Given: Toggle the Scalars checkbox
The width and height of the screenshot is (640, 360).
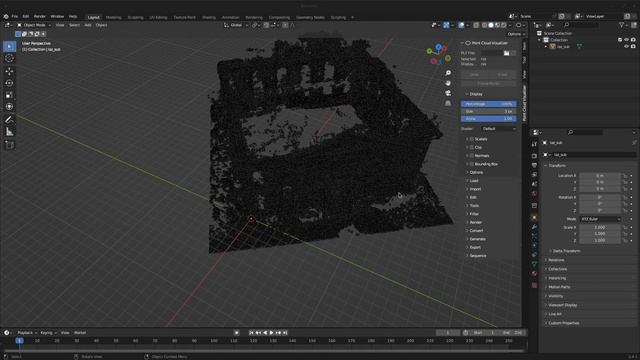Looking at the screenshot, I should point(472,139).
